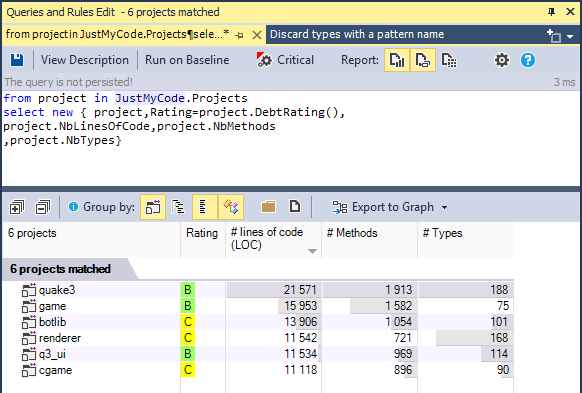Image resolution: width=582 pixels, height=393 pixels.
Task: Click the '3 ms' execution time
Action: [x=564, y=82]
